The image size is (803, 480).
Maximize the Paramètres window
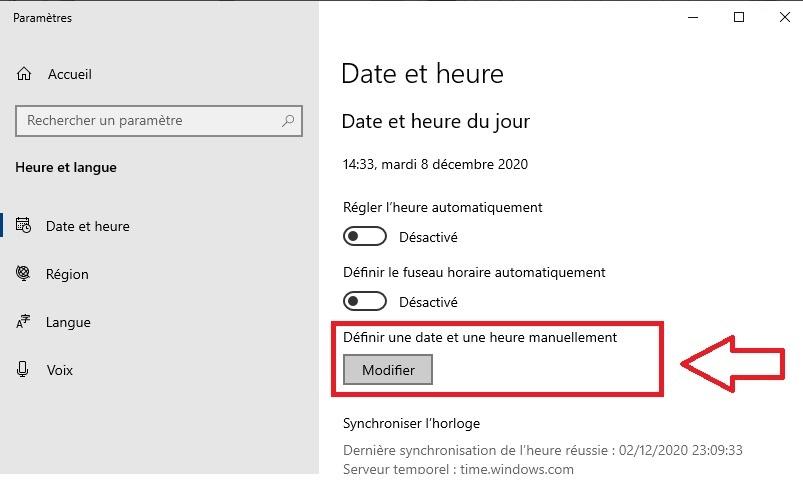pos(738,17)
